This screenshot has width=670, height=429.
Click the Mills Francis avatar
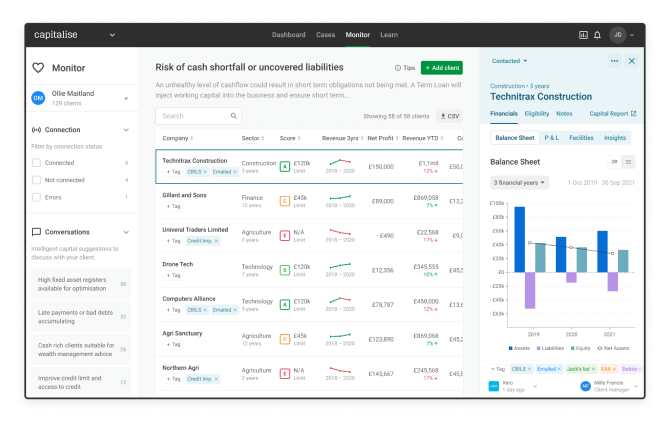[585, 386]
